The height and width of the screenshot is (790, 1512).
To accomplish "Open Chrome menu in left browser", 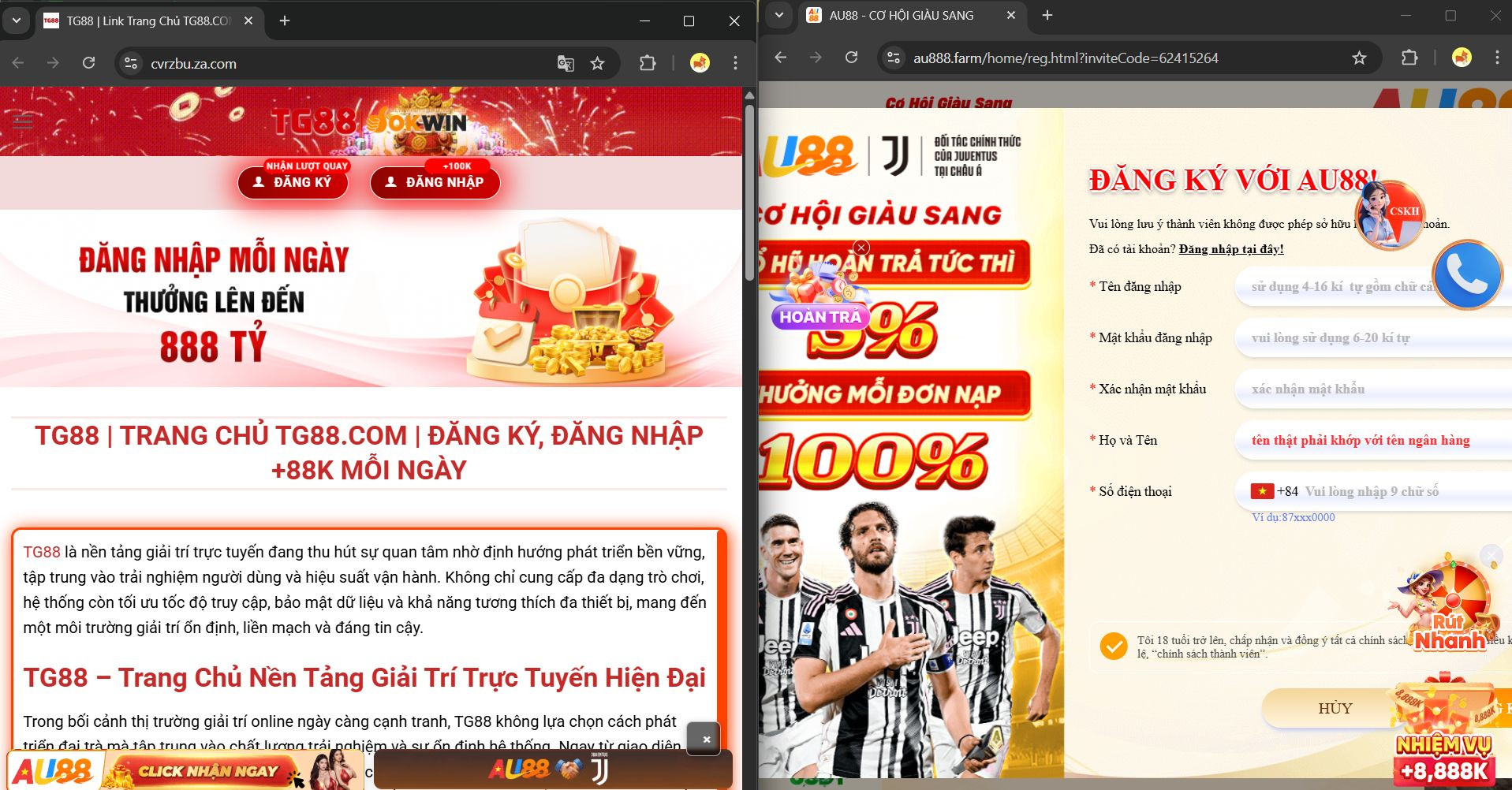I will point(735,63).
